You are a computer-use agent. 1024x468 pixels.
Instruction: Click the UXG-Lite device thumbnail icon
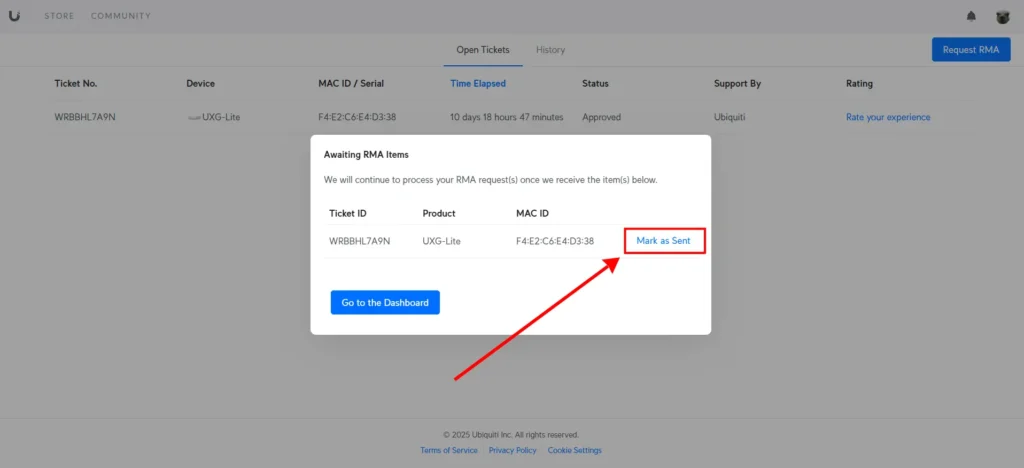194,117
